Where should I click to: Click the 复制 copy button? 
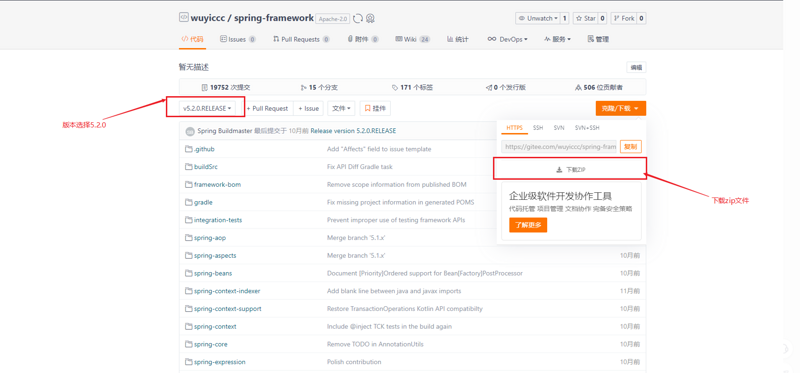click(631, 147)
